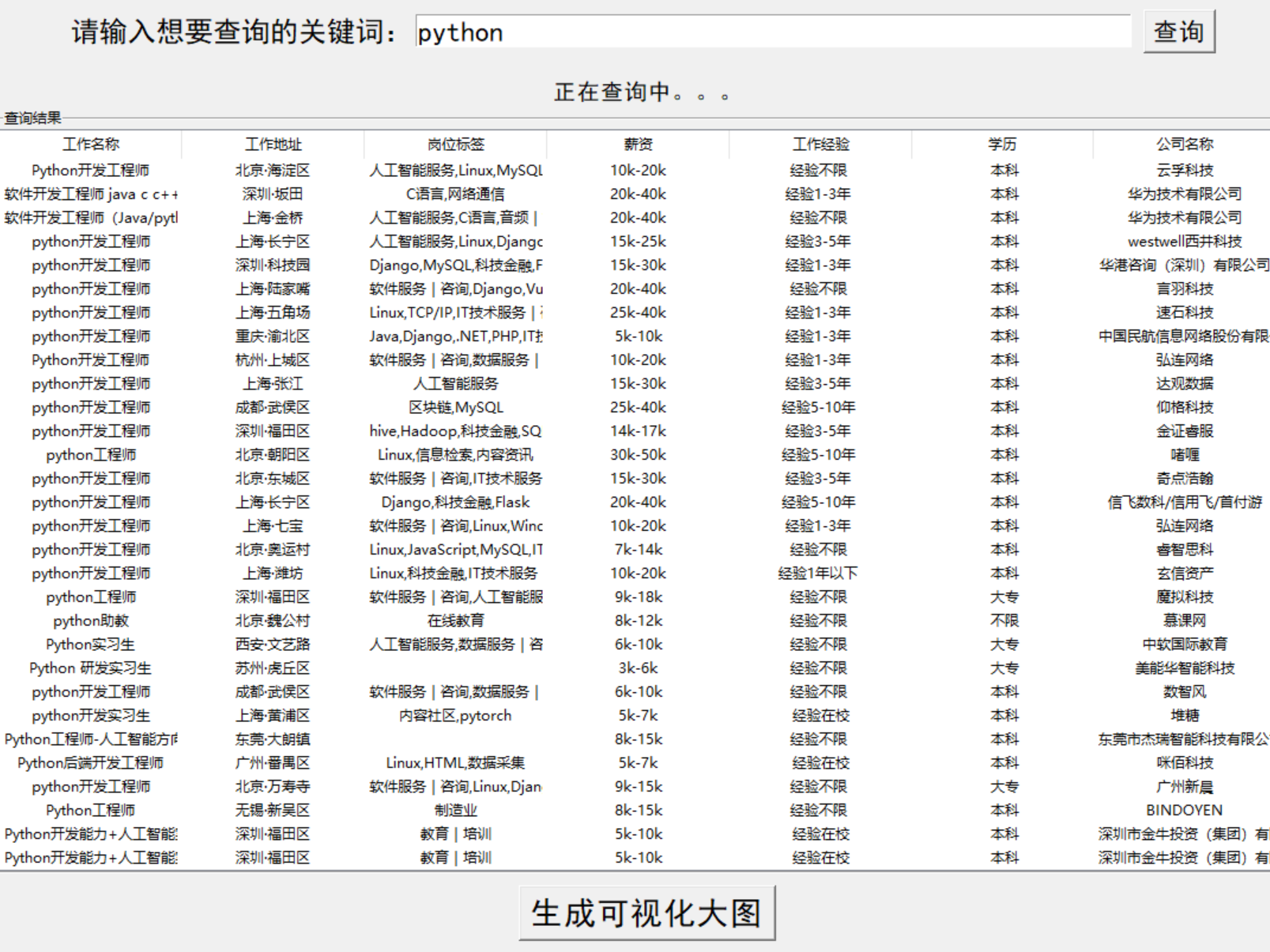The height and width of the screenshot is (952, 1270).
Task: Select the 软件开发工程师 java c c++ row
Action: (635, 194)
